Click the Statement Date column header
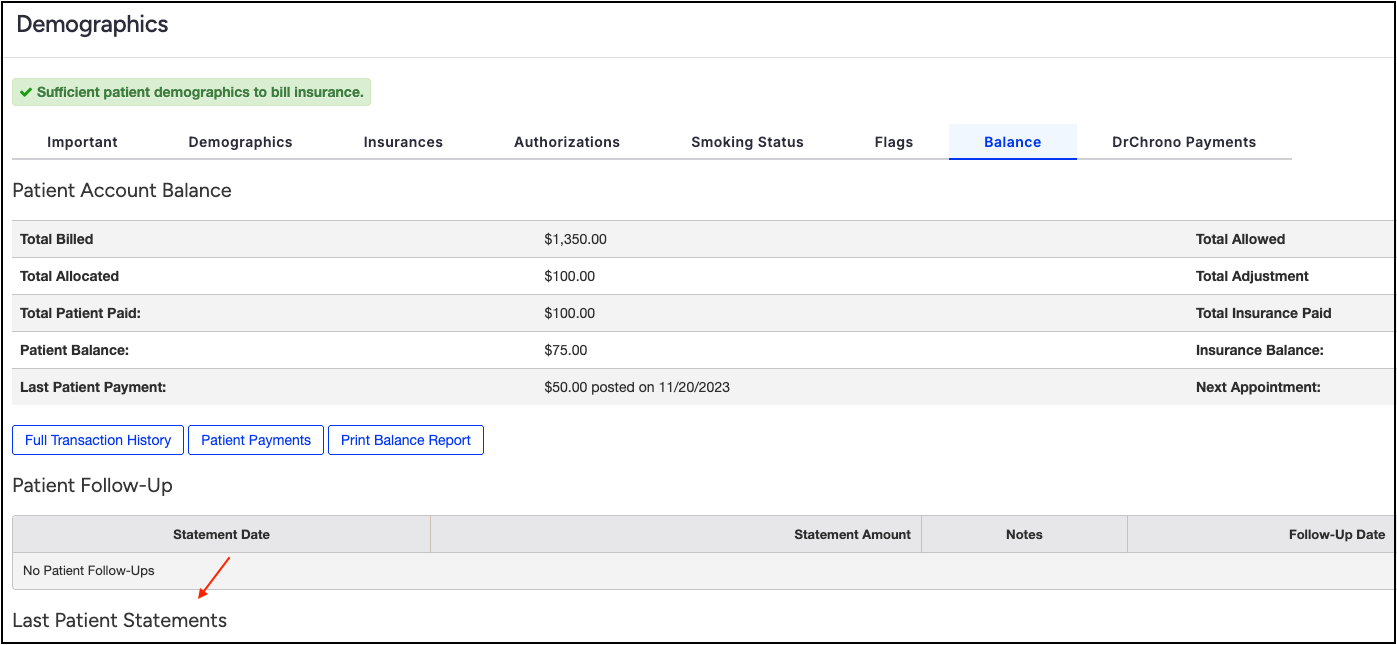 221,535
